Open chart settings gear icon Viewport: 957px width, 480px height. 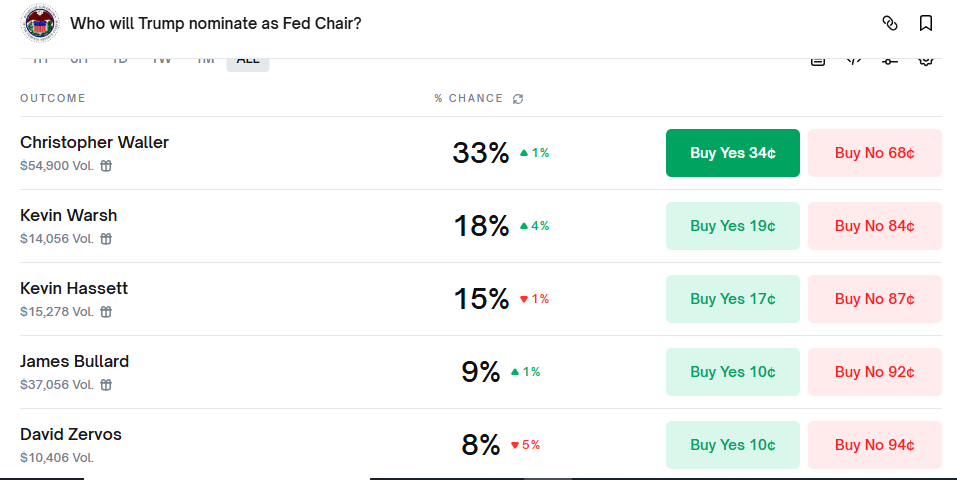[x=926, y=60]
